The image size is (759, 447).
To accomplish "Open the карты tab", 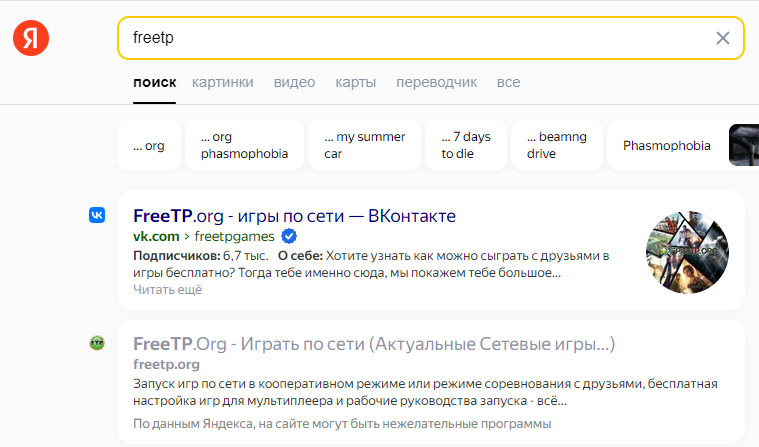I will pyautogui.click(x=355, y=82).
